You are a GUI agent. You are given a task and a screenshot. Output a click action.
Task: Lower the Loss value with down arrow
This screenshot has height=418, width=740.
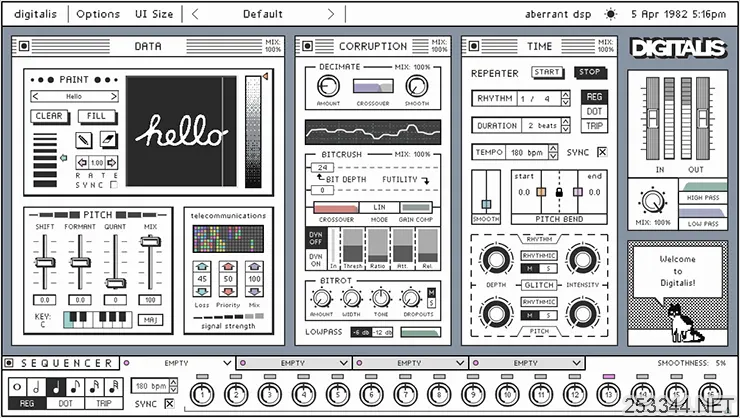pos(202,291)
